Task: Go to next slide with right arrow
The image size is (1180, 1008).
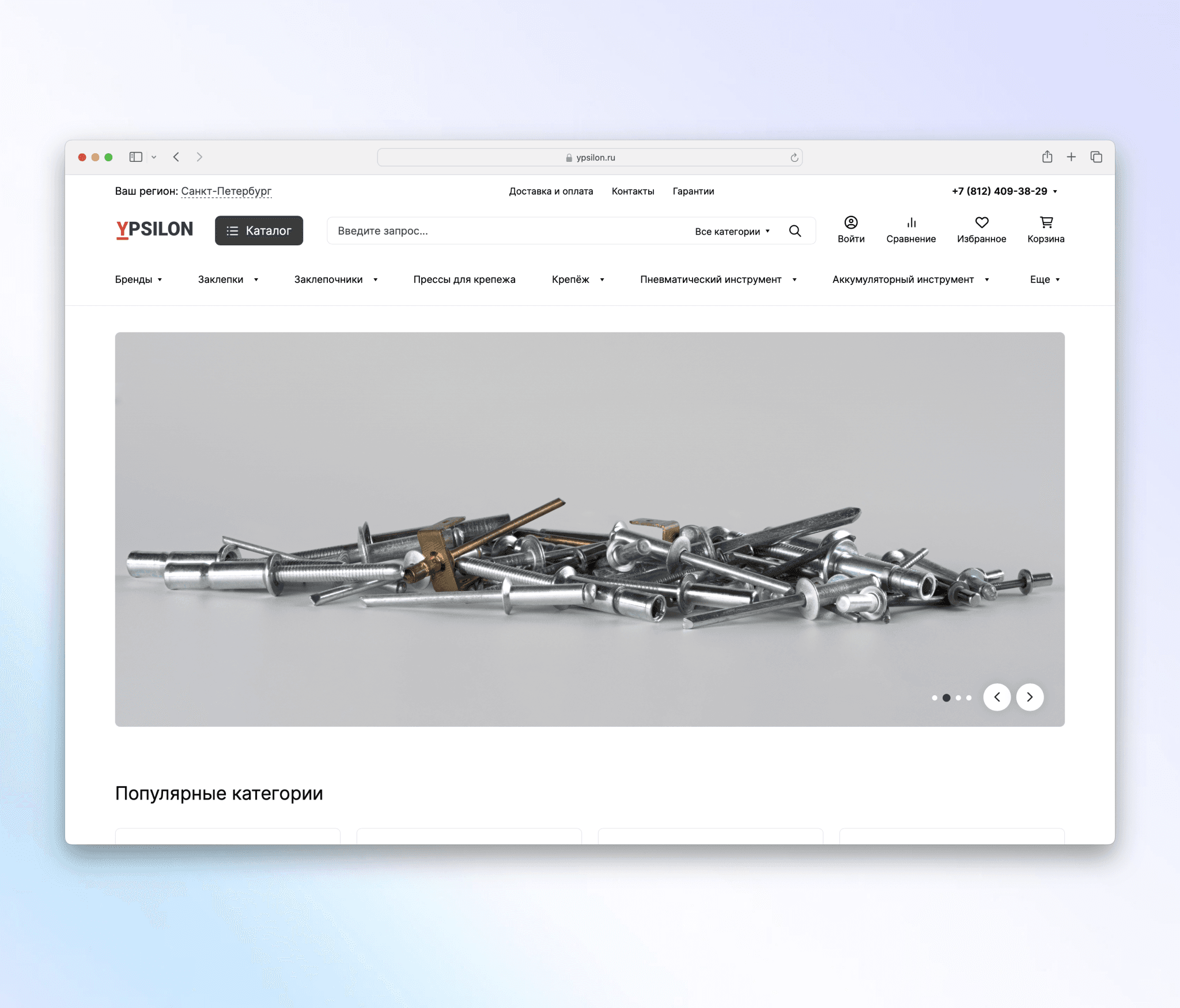Action: point(1029,697)
